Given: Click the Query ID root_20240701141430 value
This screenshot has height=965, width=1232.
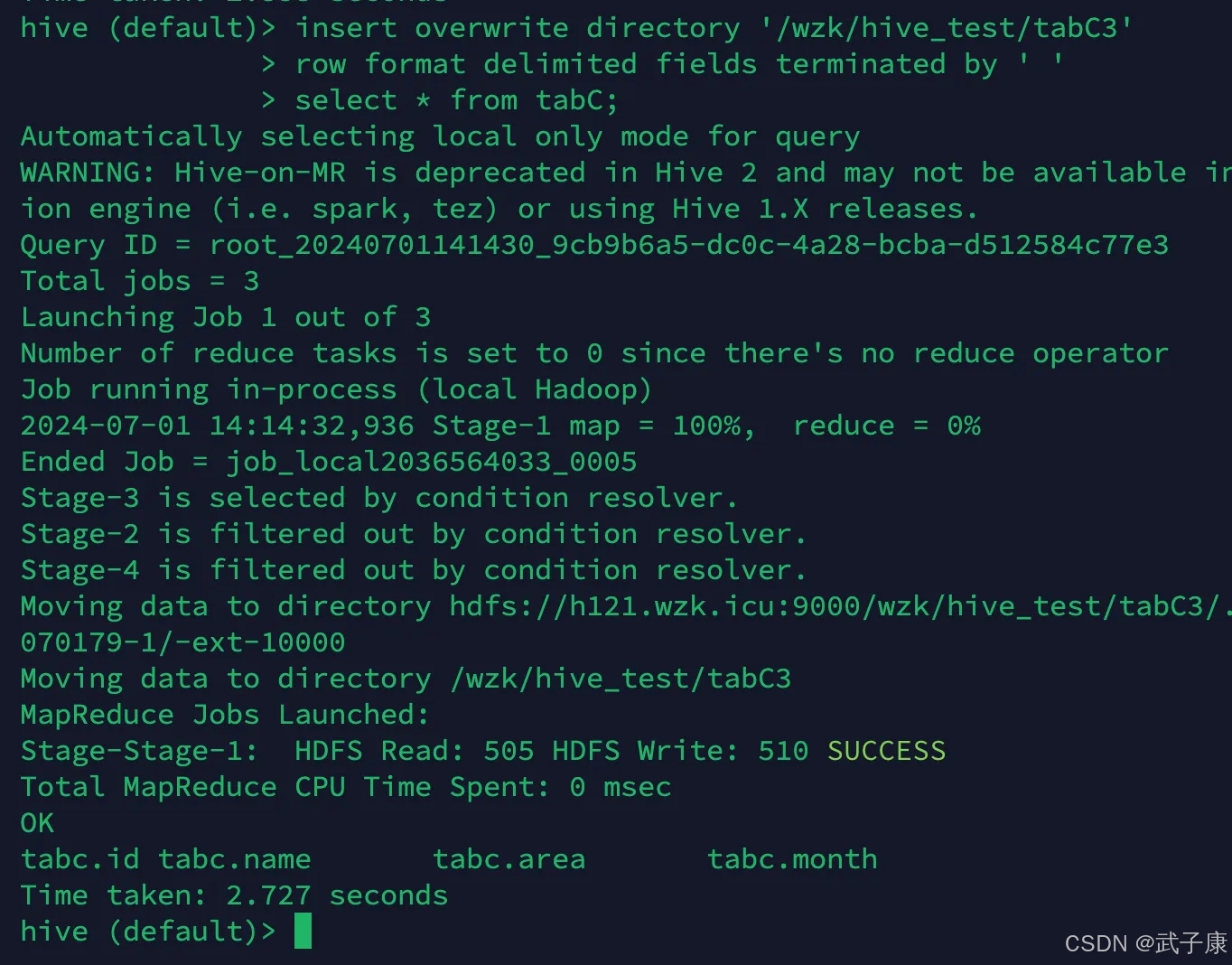Looking at the screenshot, I should point(689,245).
